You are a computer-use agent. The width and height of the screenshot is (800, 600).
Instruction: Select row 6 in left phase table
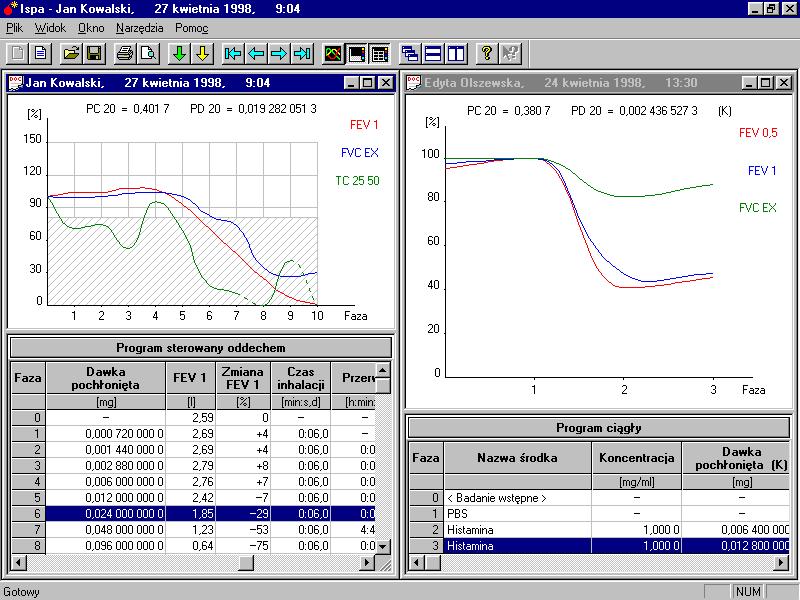coord(193,514)
